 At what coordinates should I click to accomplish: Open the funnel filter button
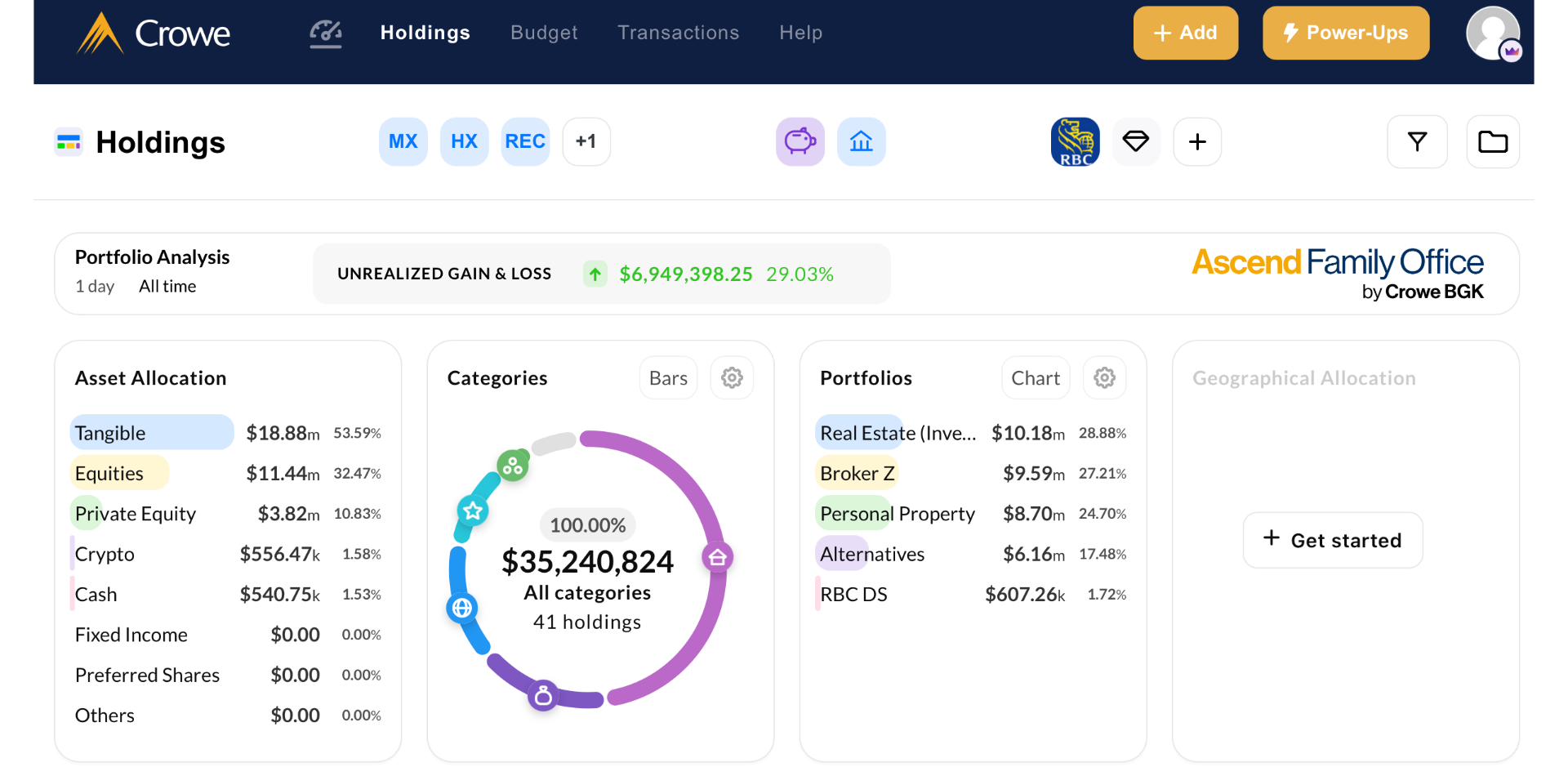1417,142
